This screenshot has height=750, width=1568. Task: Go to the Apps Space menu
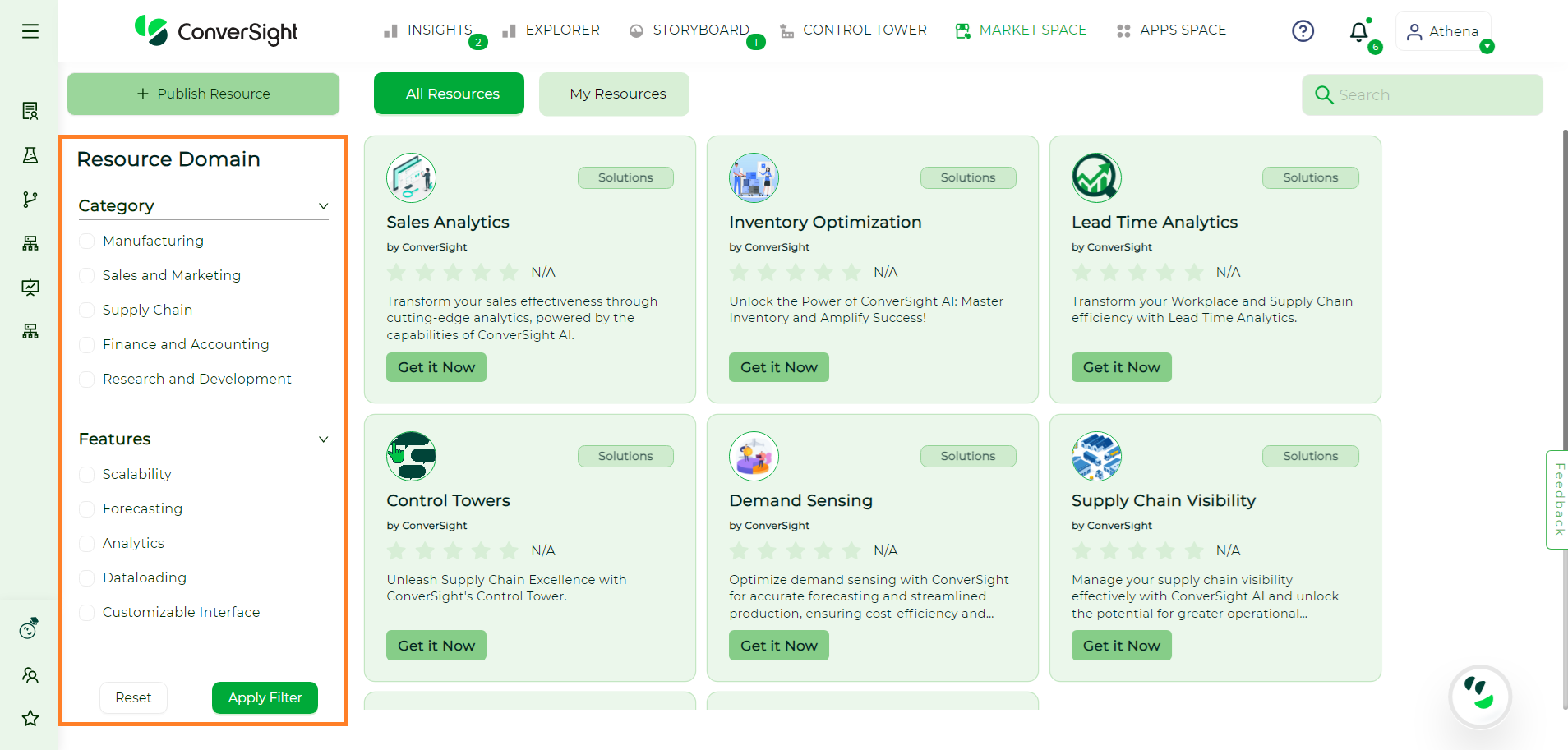[1183, 30]
